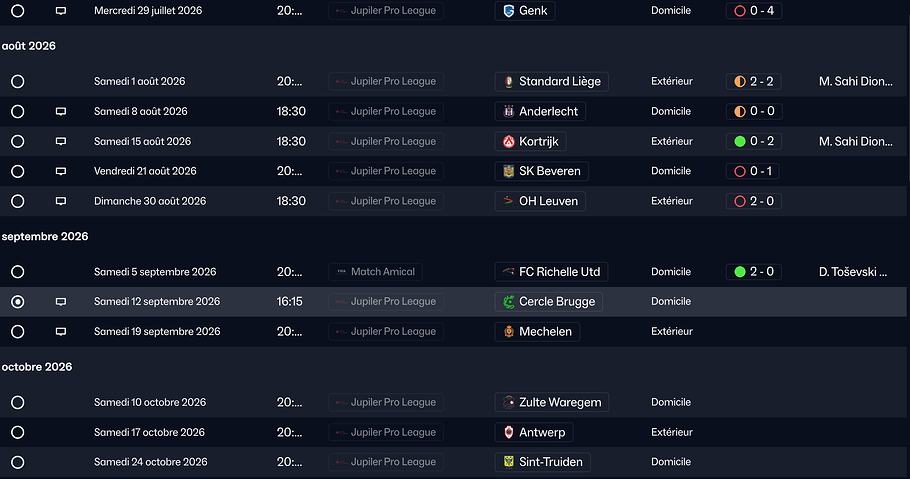Viewport: 910px width, 479px height.
Task: Open the Mechelen team page
Action: [x=546, y=331]
